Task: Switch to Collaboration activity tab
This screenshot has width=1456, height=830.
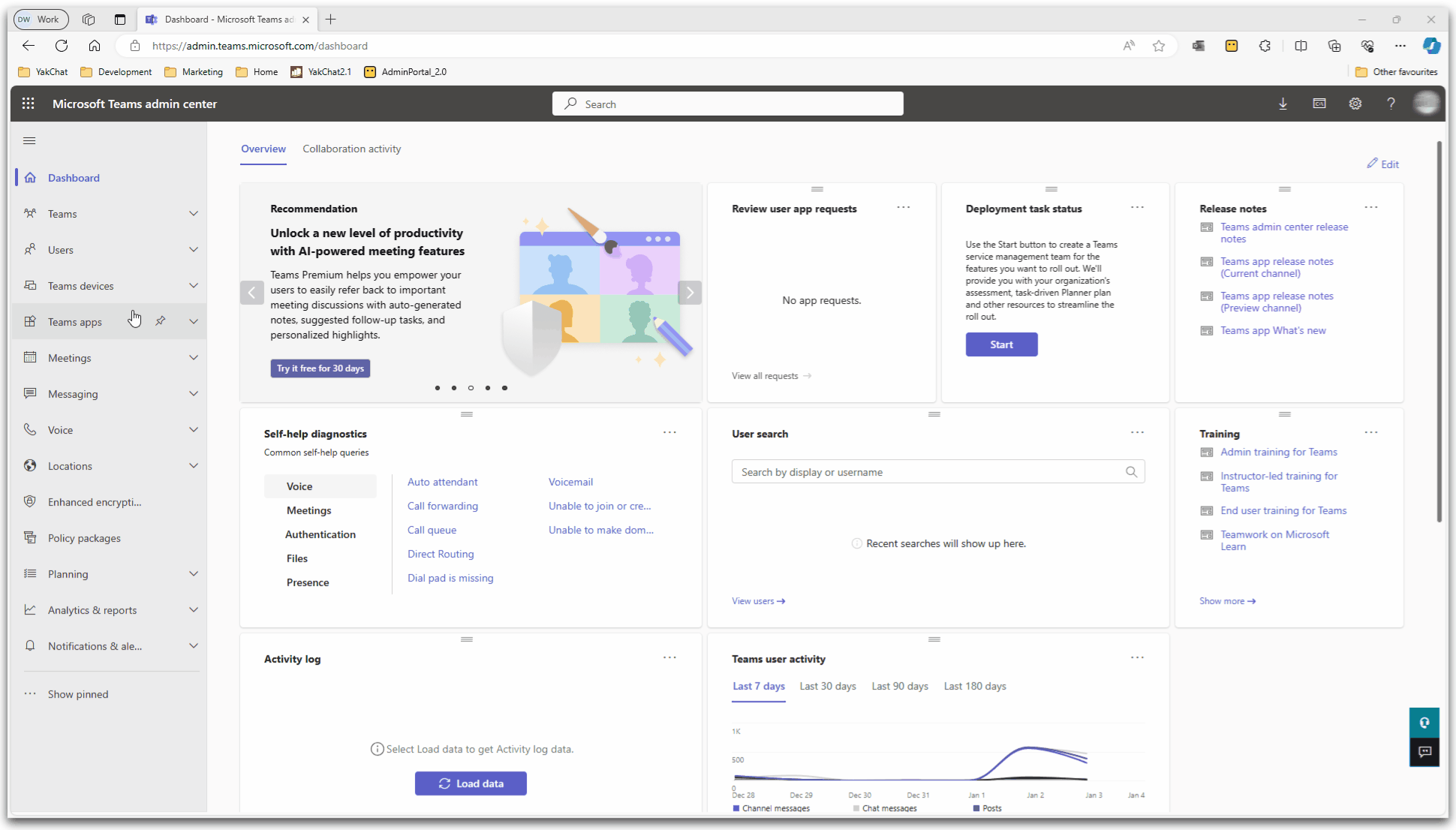Action: (351, 149)
